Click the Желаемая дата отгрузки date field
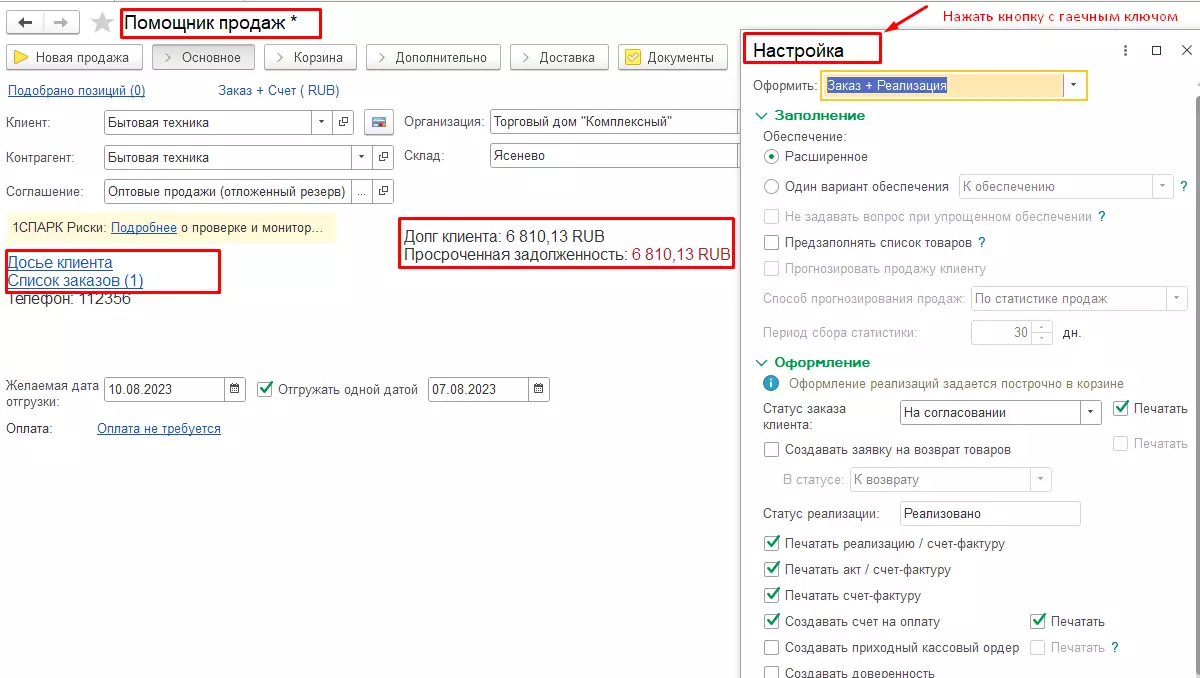This screenshot has height=678, width=1200. click(x=165, y=389)
